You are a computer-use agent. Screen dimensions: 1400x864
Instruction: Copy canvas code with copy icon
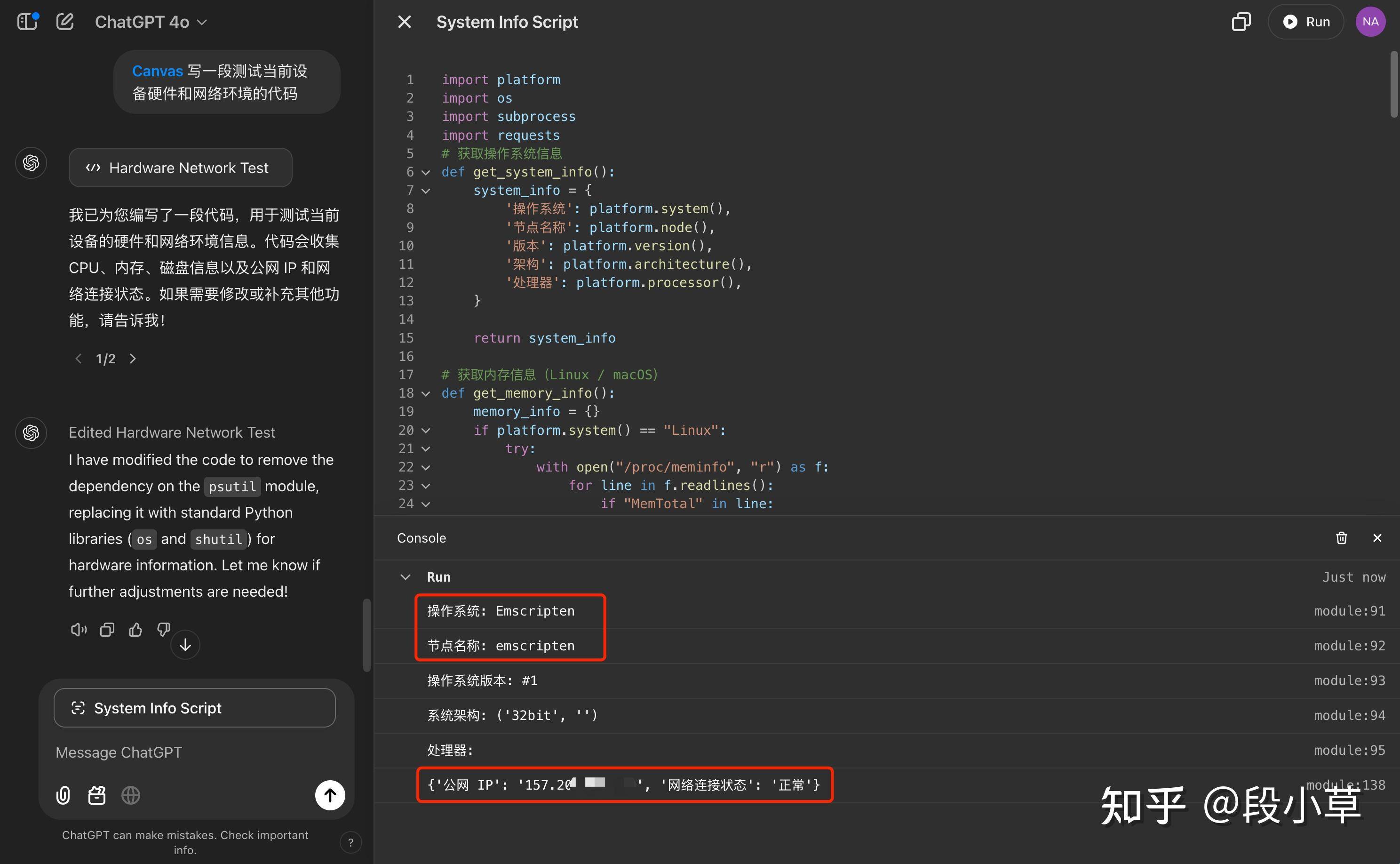(x=1241, y=22)
